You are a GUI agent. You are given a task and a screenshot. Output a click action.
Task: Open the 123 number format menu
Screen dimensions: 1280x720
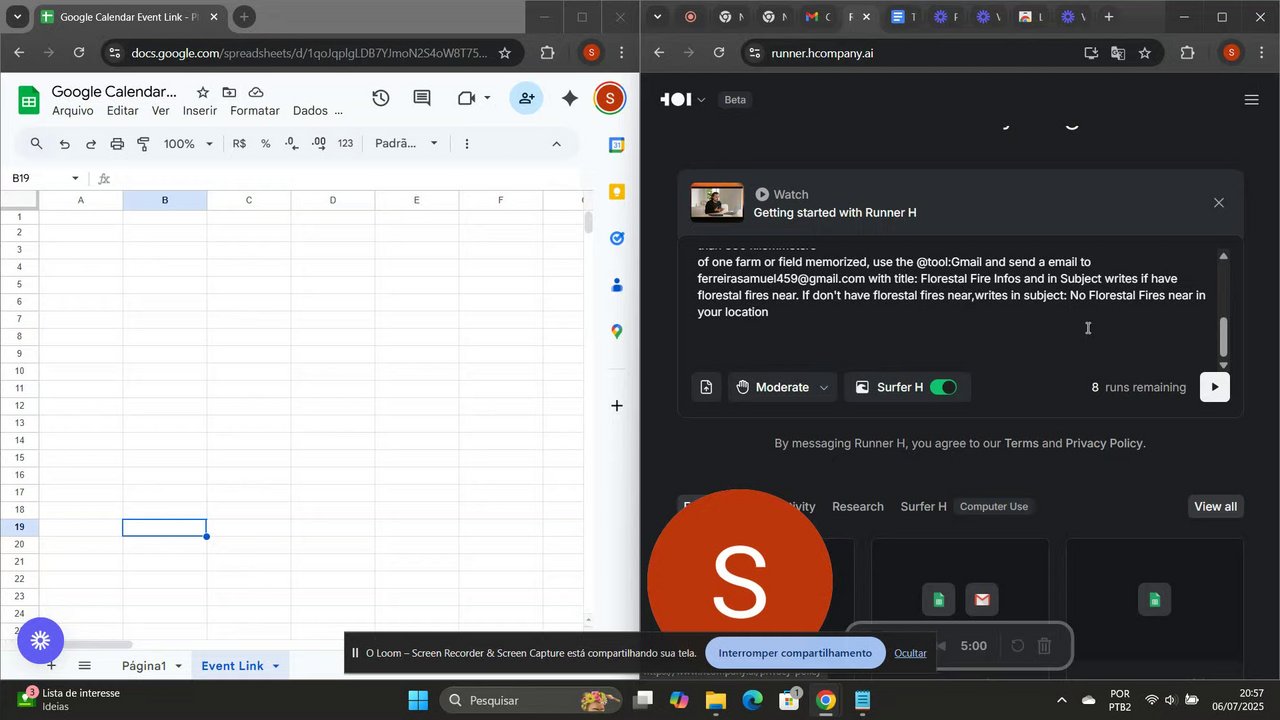[x=345, y=144]
